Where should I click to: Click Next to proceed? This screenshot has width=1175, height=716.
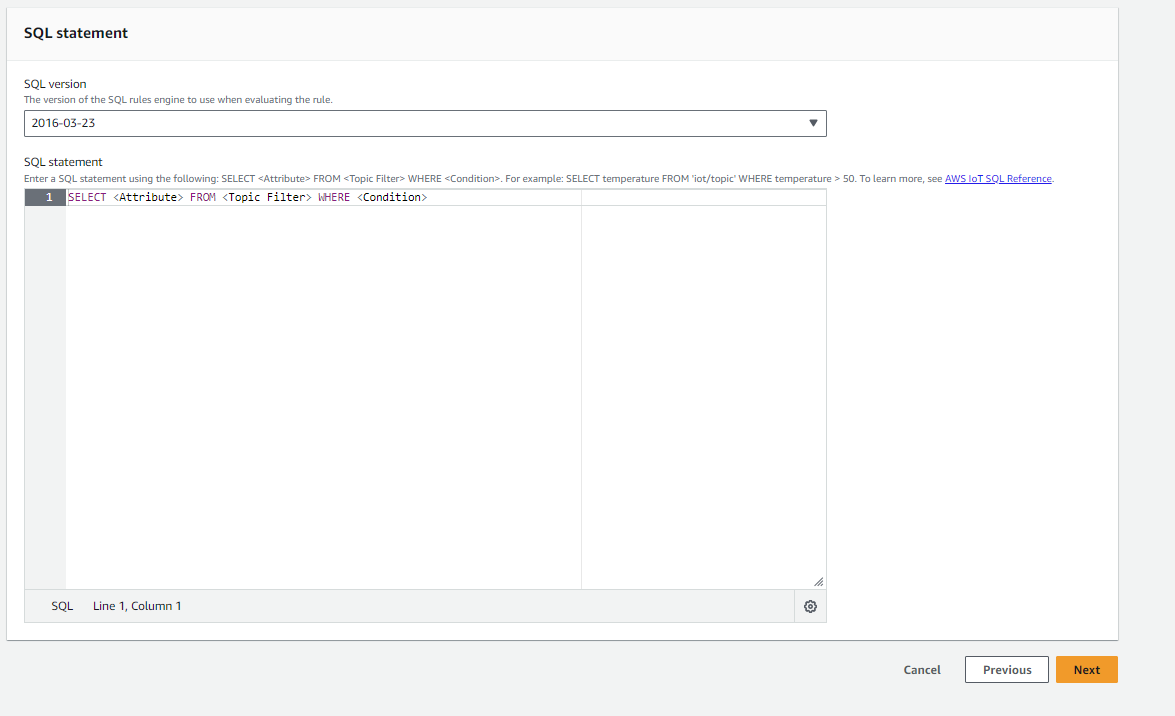pos(1086,669)
